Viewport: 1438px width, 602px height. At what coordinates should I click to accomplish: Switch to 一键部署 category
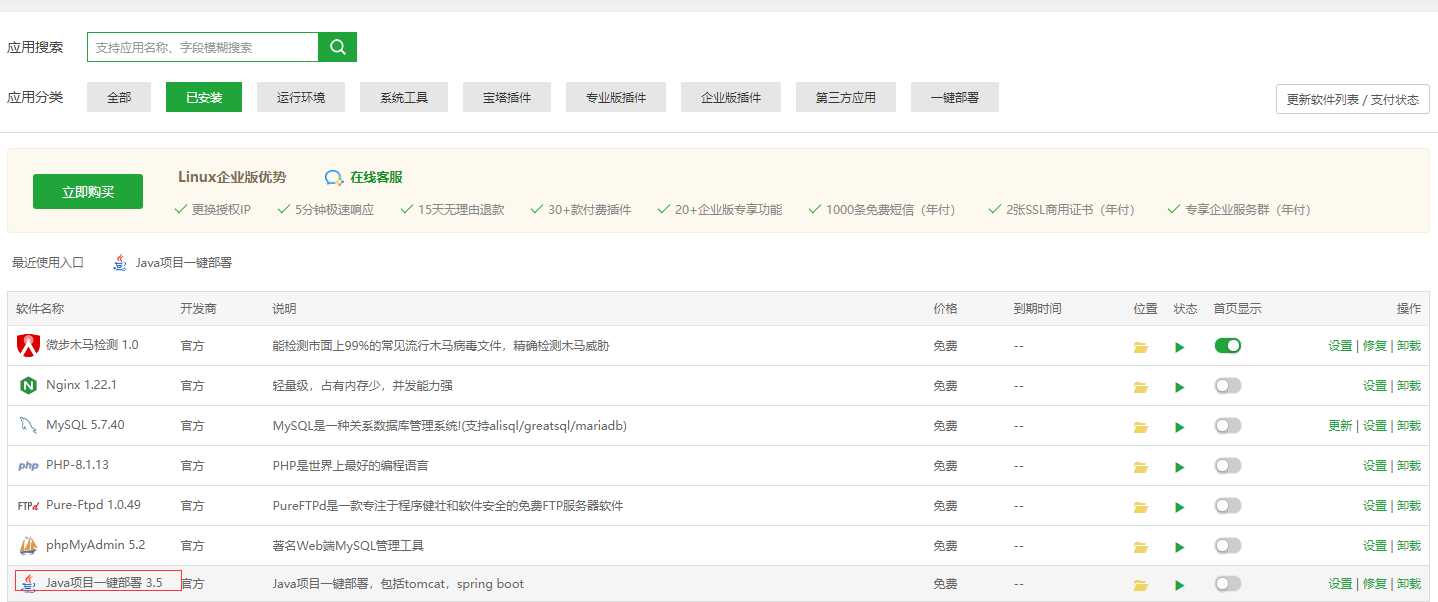pos(955,97)
